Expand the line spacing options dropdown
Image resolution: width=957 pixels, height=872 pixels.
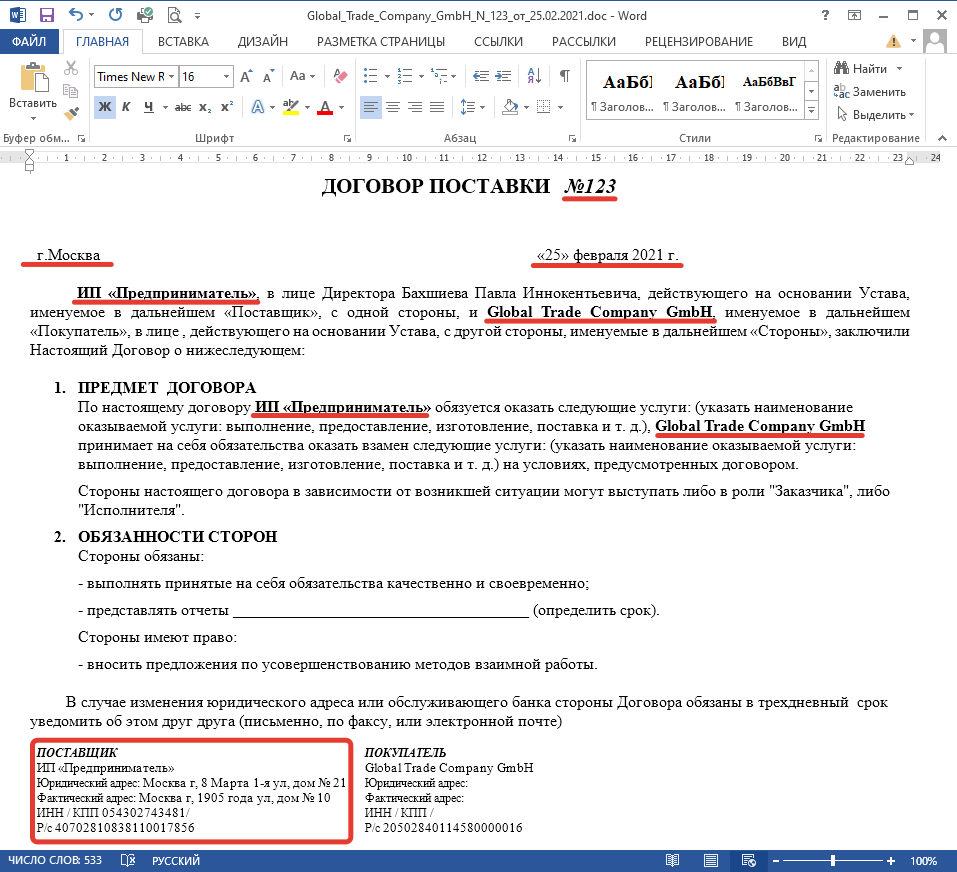pos(482,107)
